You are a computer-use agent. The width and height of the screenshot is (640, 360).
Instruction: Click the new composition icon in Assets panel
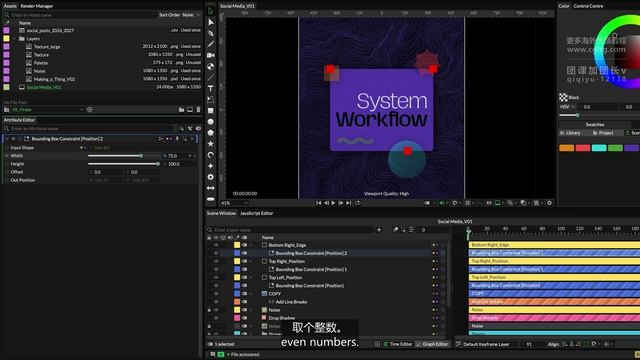[190, 109]
